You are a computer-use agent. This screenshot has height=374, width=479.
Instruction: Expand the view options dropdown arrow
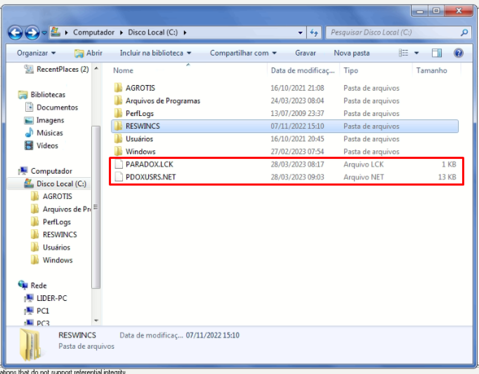416,53
